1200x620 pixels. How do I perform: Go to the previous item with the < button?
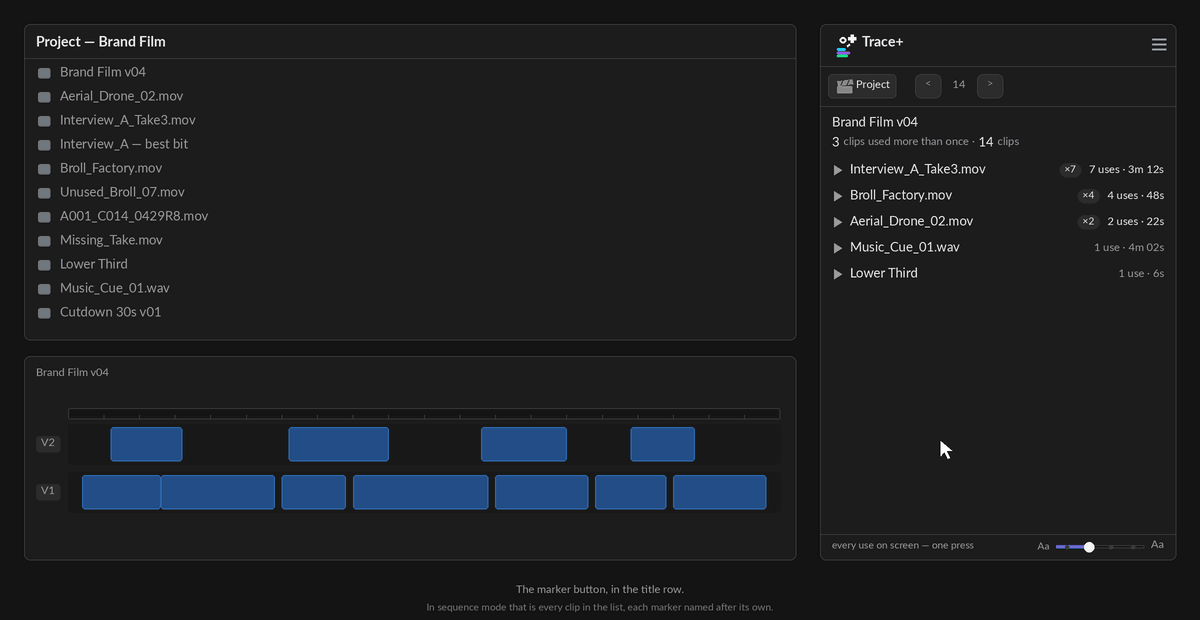pyautogui.click(x=928, y=86)
